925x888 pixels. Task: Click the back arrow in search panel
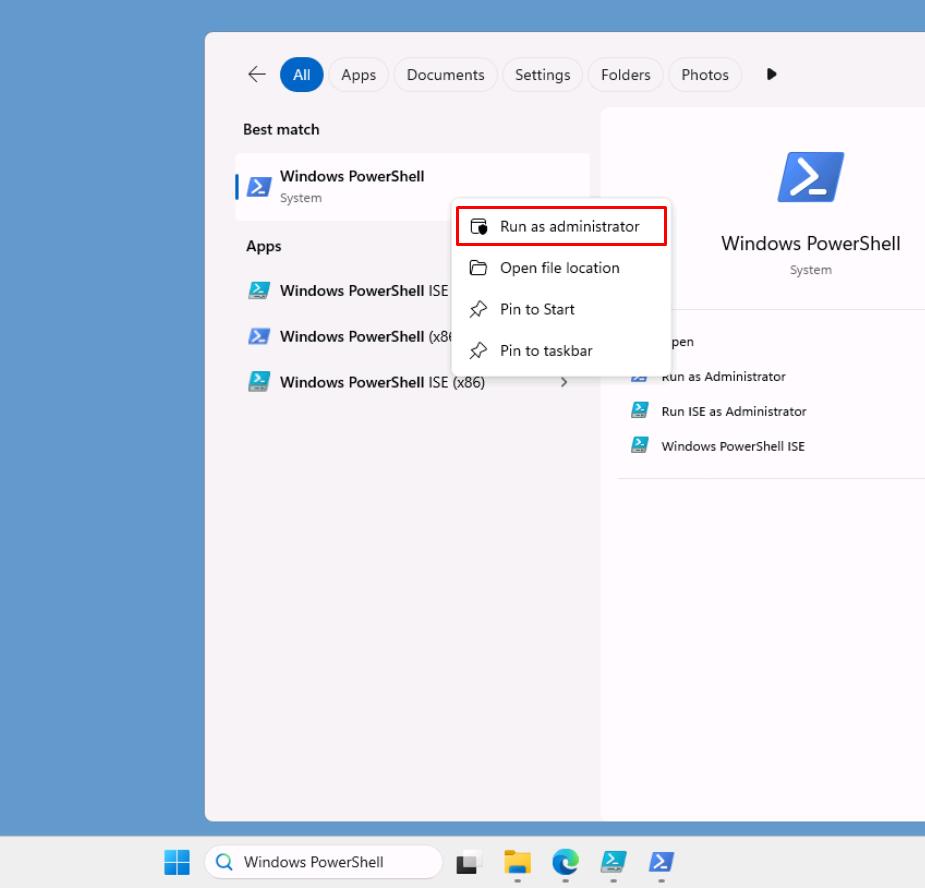click(257, 74)
